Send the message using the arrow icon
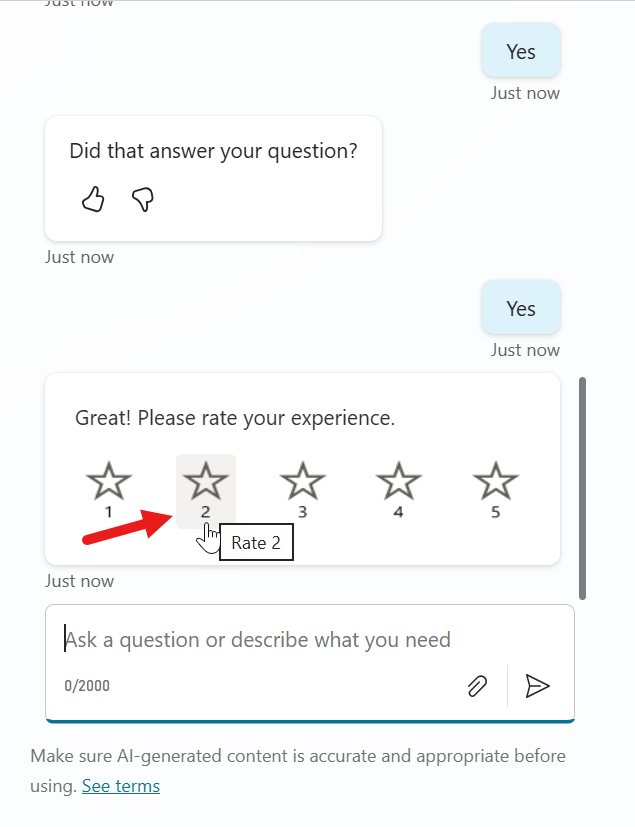This screenshot has width=635, height=827. [x=539, y=686]
